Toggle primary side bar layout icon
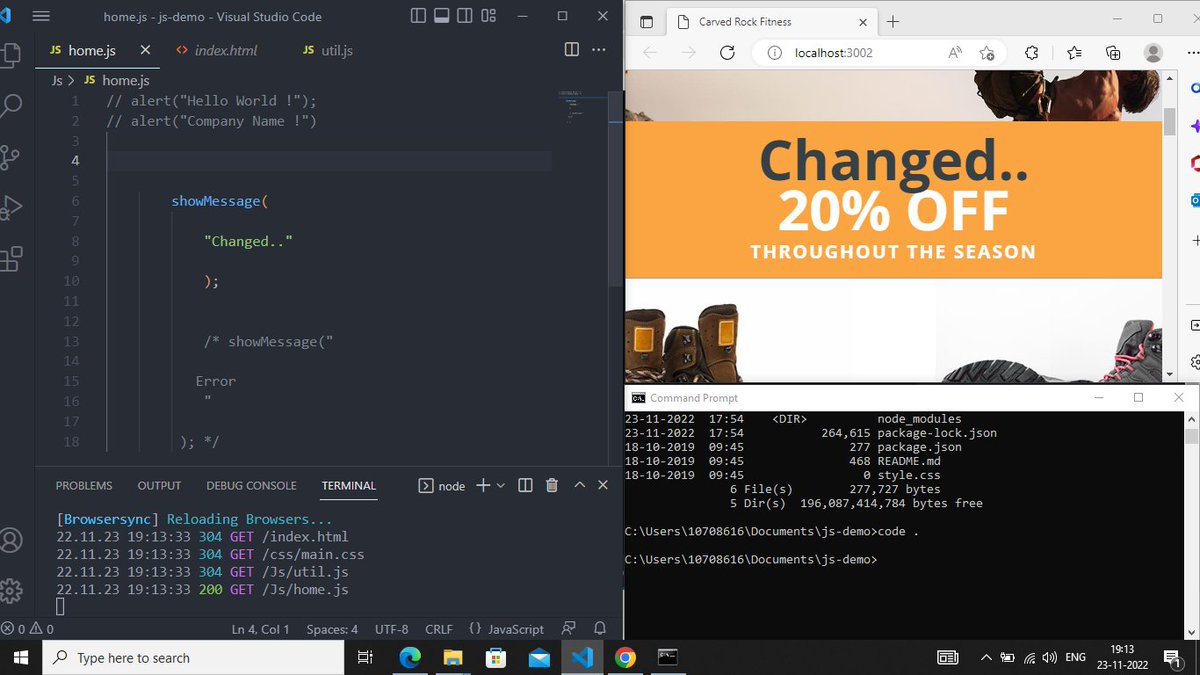This screenshot has width=1200, height=675. (x=418, y=16)
